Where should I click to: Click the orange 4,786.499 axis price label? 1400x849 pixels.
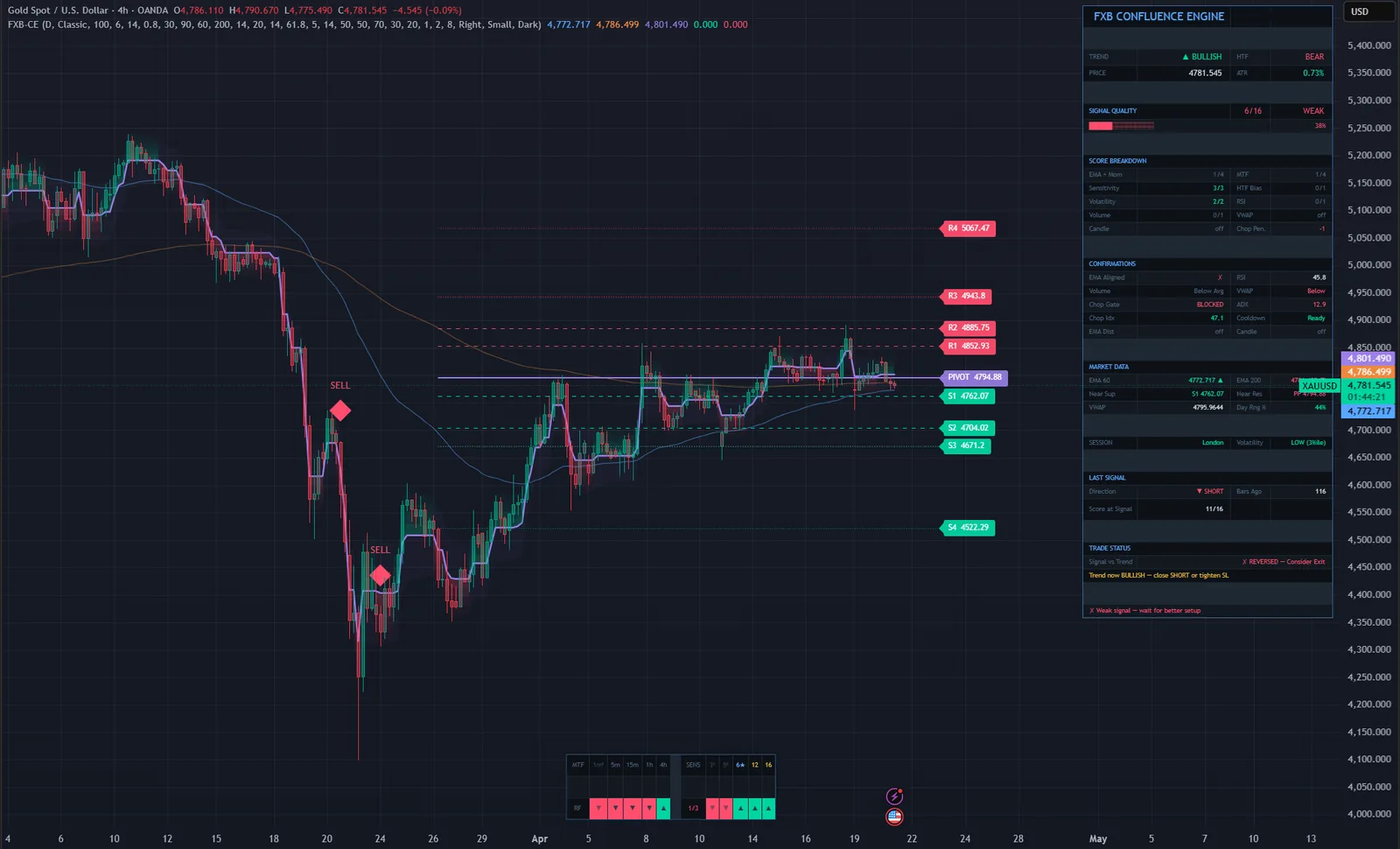click(1368, 372)
